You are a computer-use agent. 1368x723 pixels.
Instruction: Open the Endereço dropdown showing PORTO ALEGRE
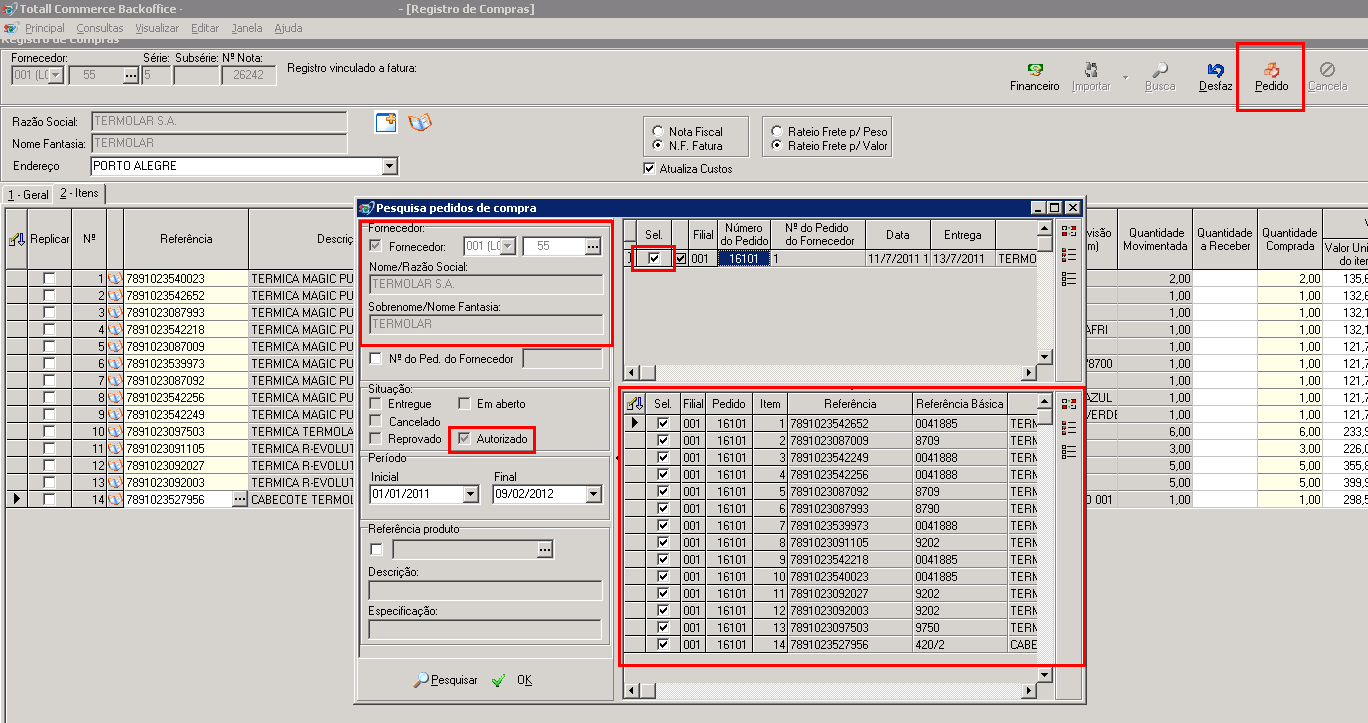coord(390,166)
